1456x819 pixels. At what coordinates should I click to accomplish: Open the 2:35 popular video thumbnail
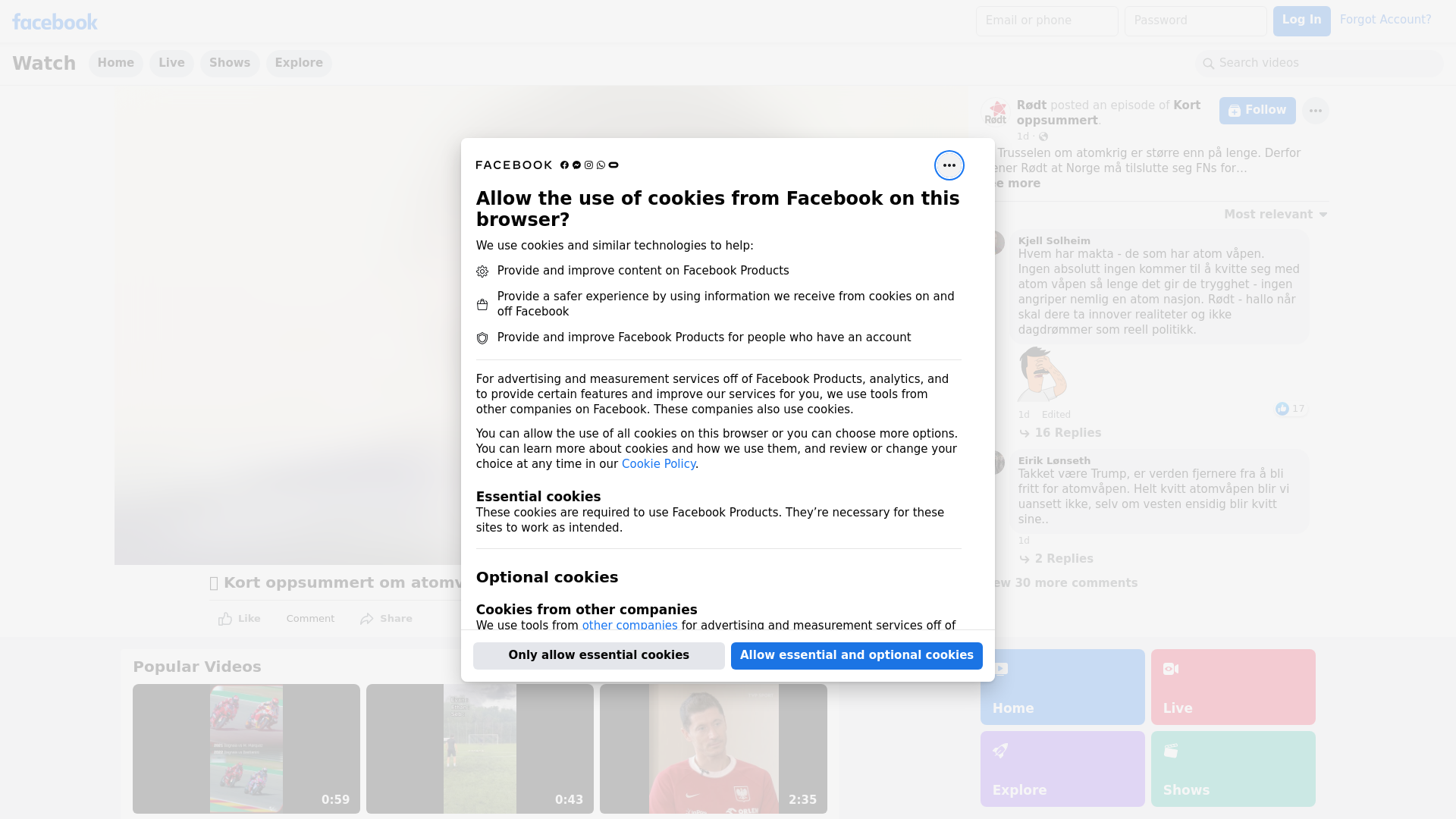click(x=714, y=749)
